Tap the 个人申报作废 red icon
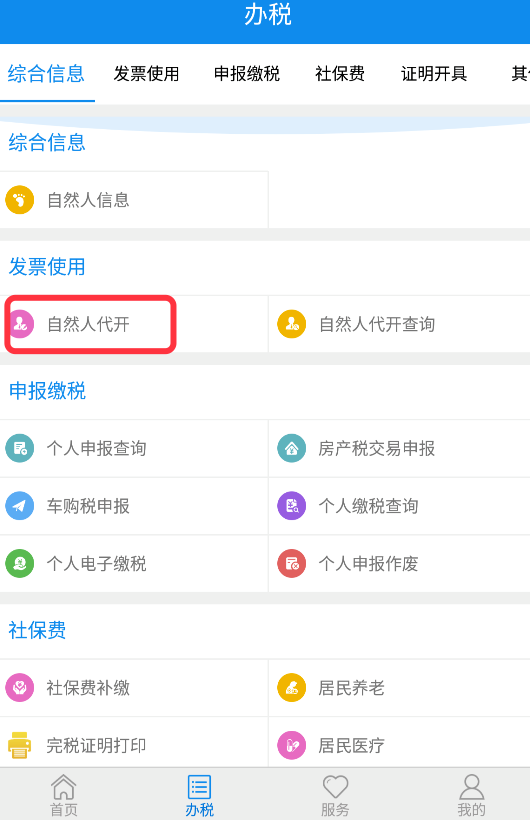530x820 pixels. tap(292, 563)
